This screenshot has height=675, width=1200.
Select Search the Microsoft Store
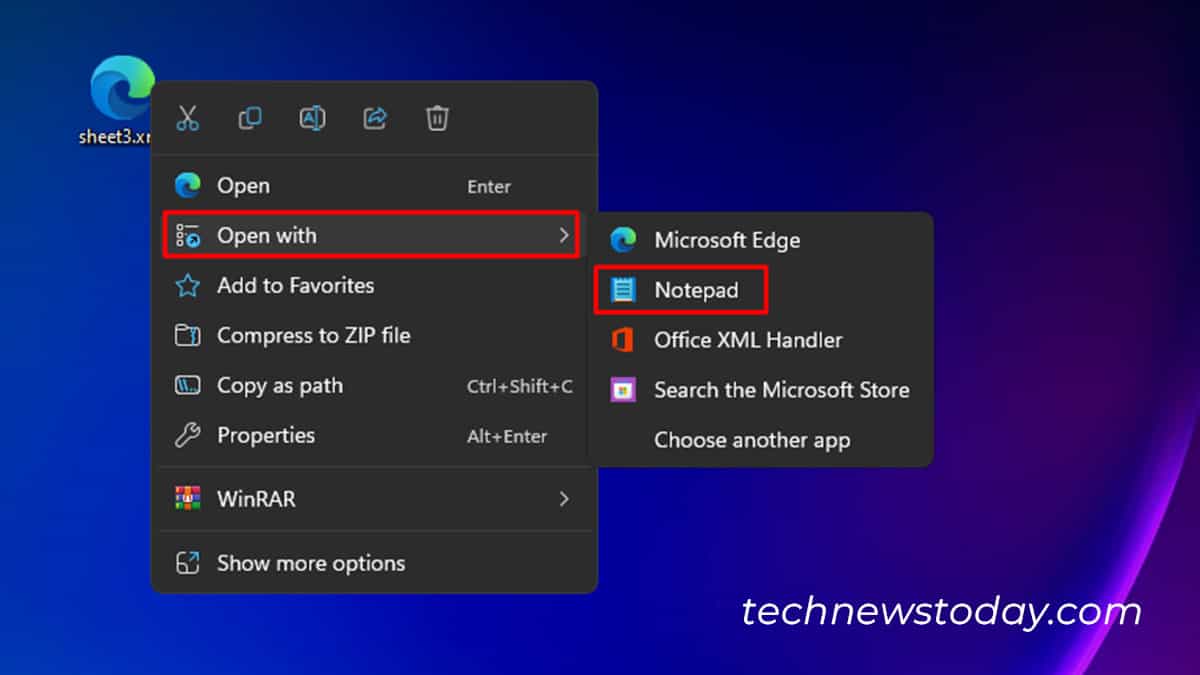point(761,390)
